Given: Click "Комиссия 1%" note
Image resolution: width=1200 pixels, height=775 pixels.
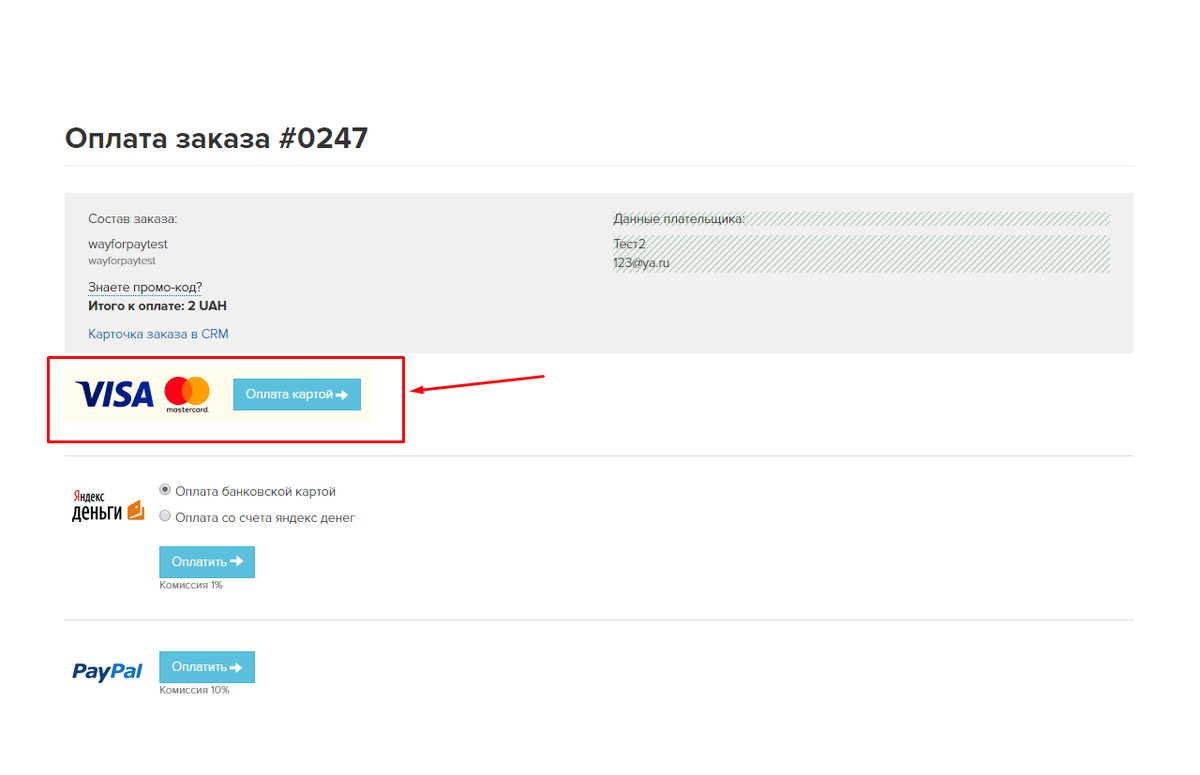Looking at the screenshot, I should (191, 585).
